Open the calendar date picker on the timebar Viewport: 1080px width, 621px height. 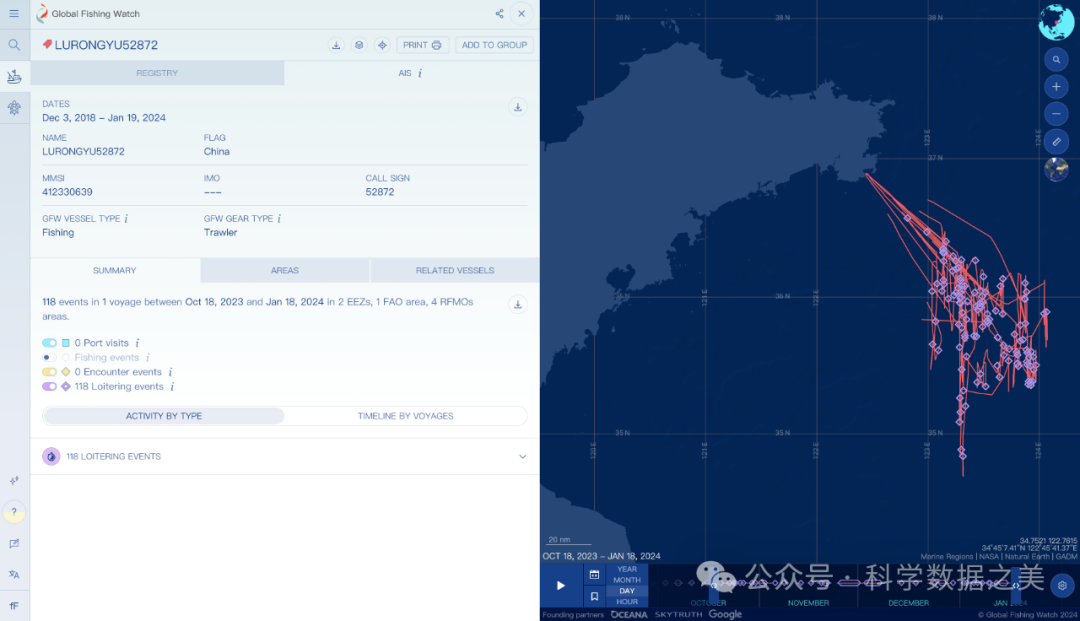click(x=594, y=575)
